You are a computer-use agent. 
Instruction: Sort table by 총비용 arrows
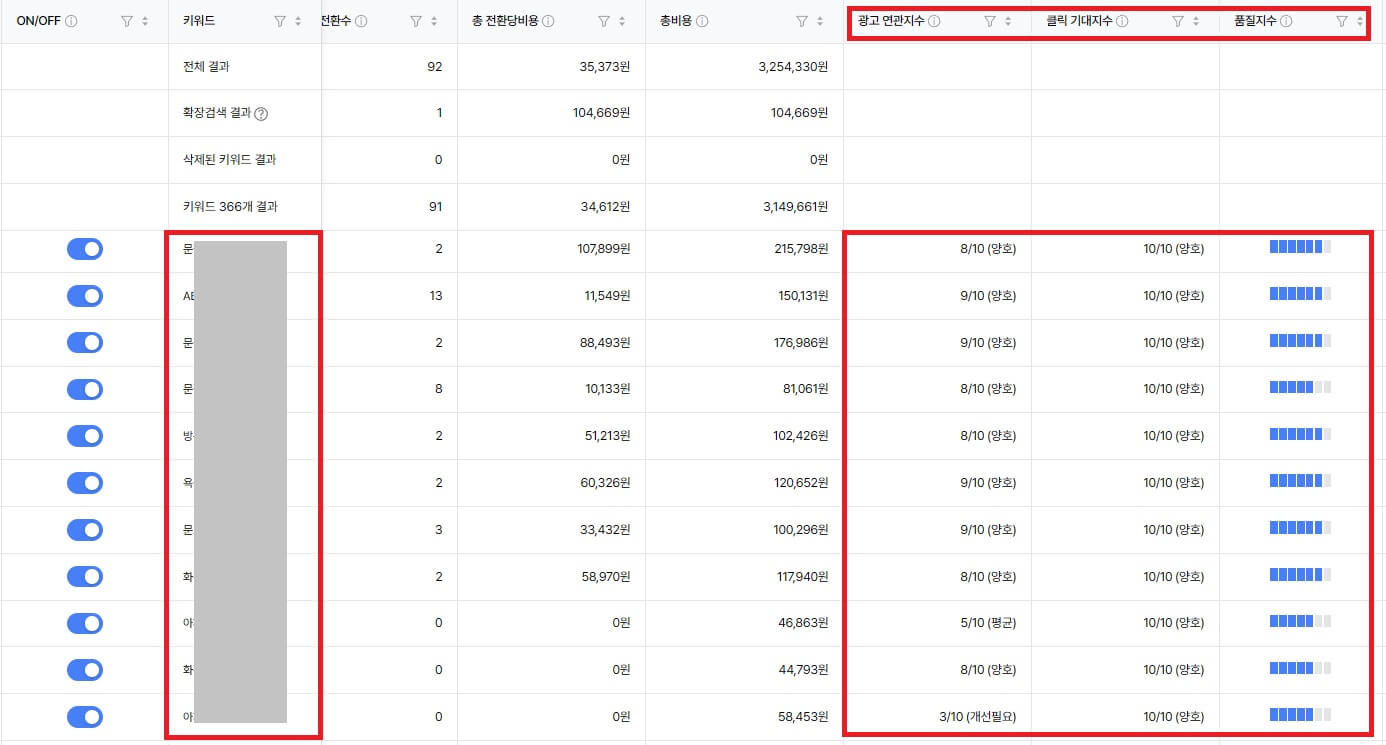click(x=821, y=21)
